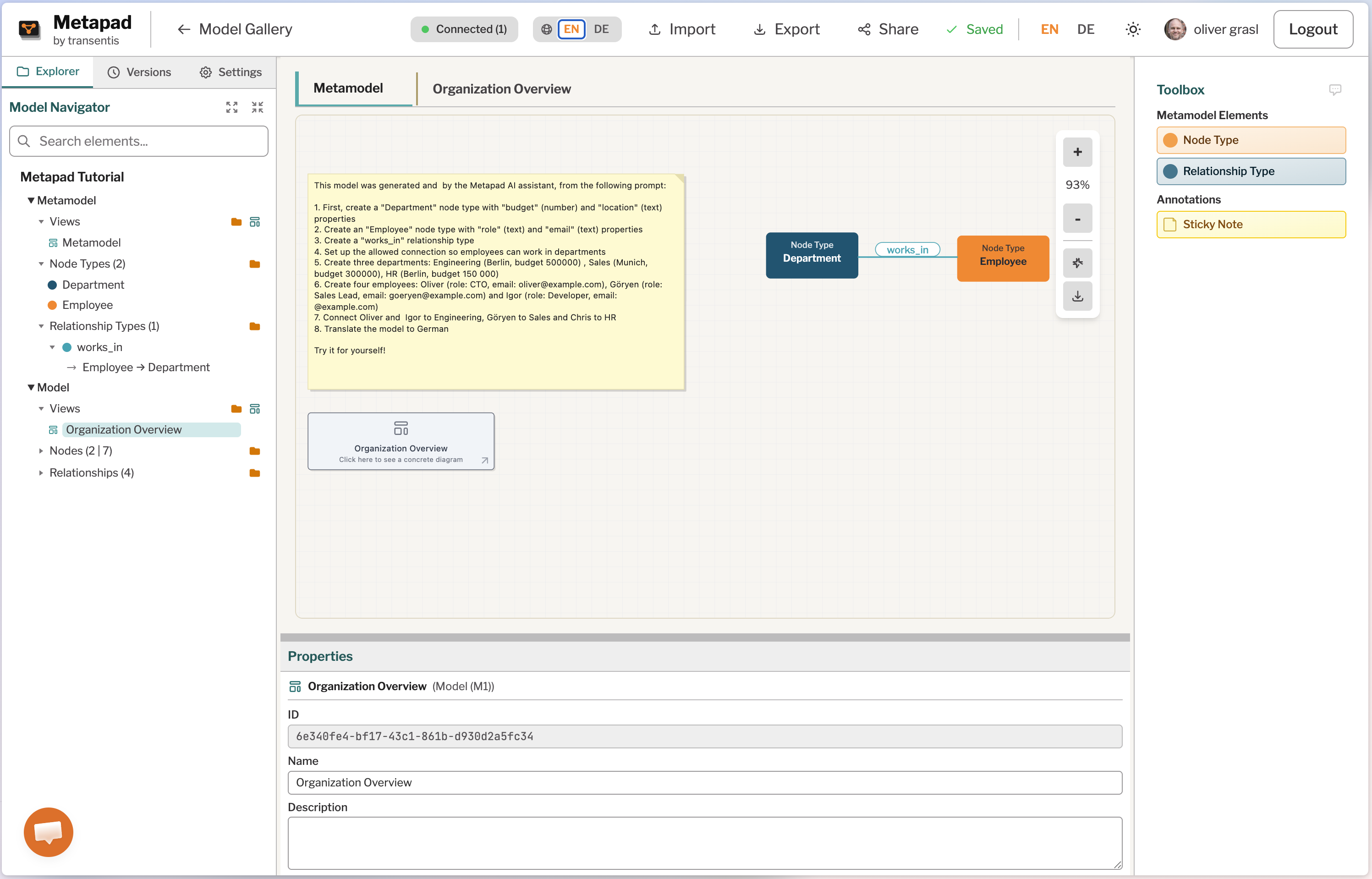The image size is (1372, 879).
Task: Expand the Relationships (4) tree item
Action: (x=41, y=472)
